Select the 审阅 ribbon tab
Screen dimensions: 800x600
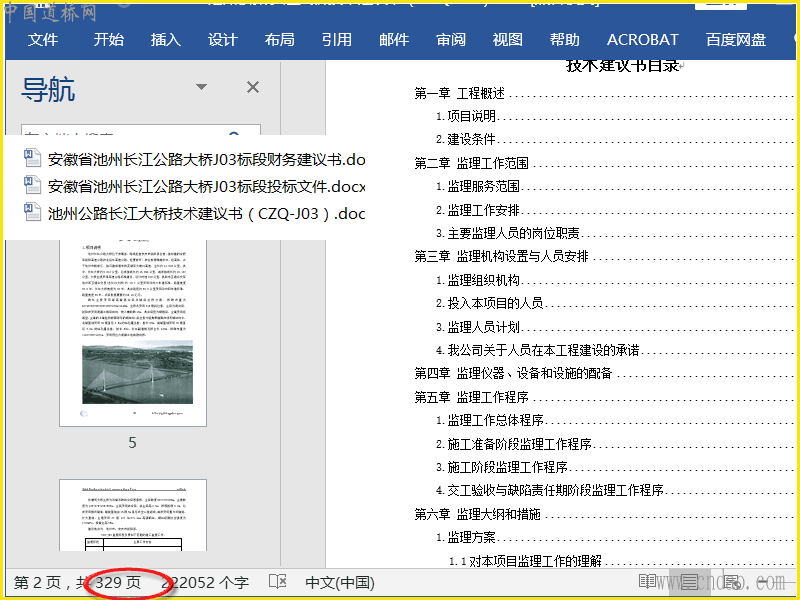451,39
